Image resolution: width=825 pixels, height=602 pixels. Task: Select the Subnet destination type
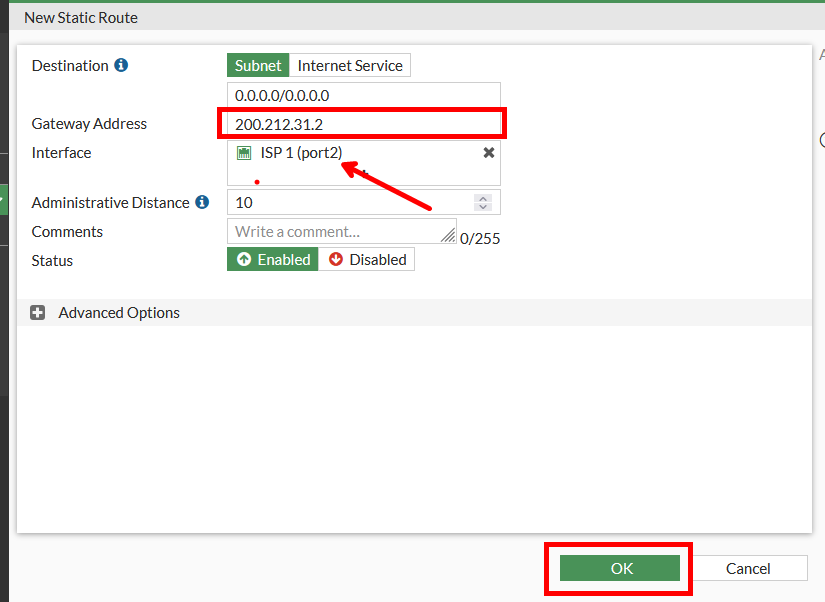(258, 66)
